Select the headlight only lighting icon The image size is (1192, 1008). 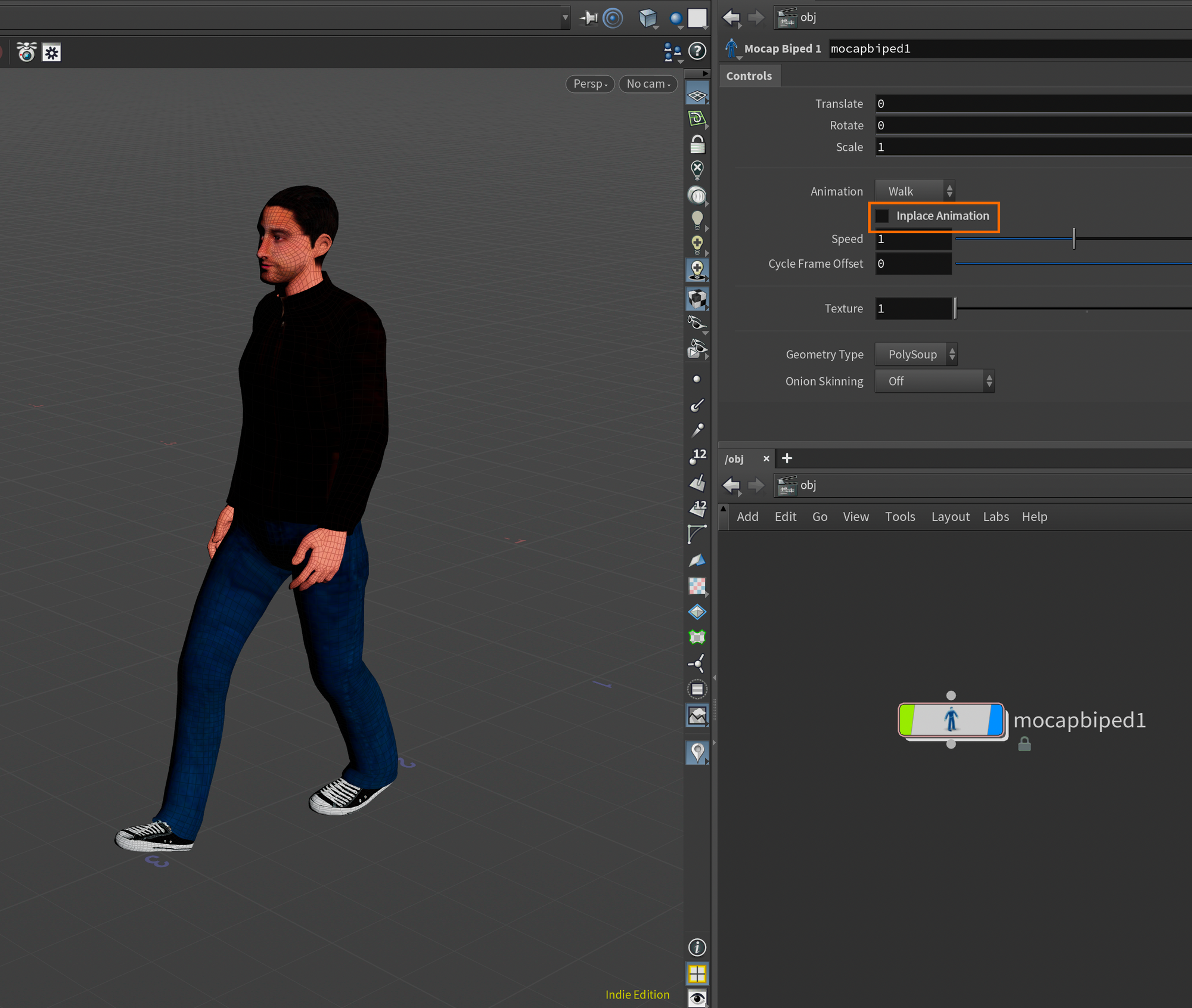click(x=697, y=196)
